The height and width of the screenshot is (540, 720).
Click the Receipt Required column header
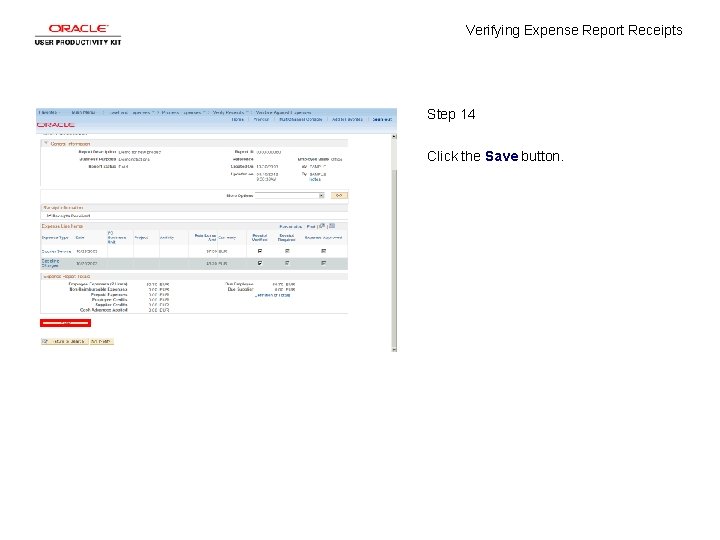coord(287,237)
